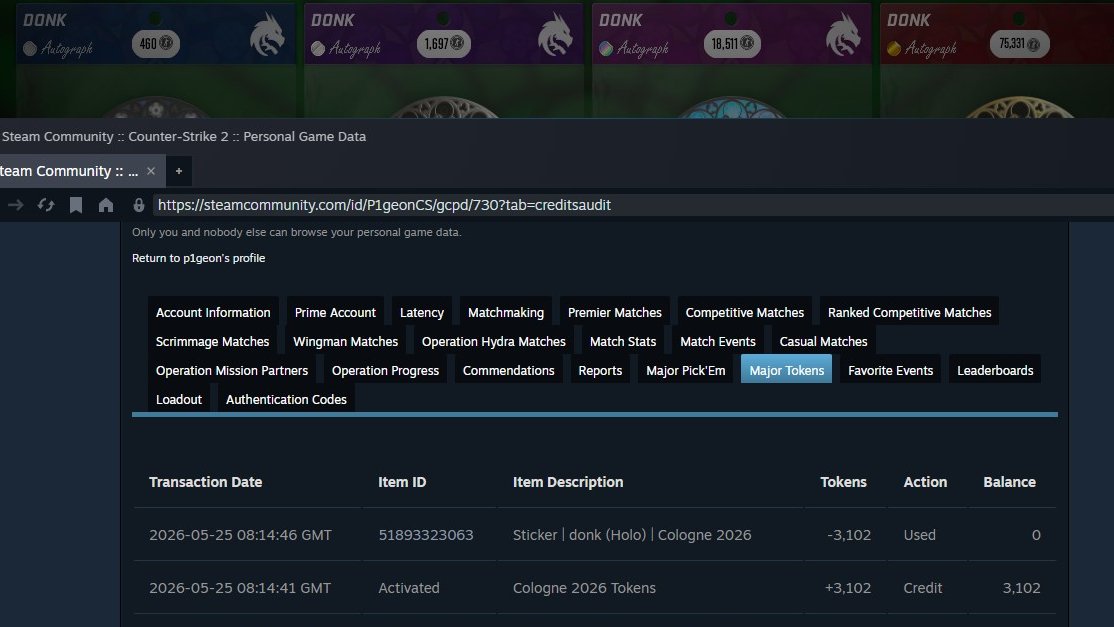The image size is (1114, 627).
Task: Click the +3,102 tokens value
Action: coord(848,589)
